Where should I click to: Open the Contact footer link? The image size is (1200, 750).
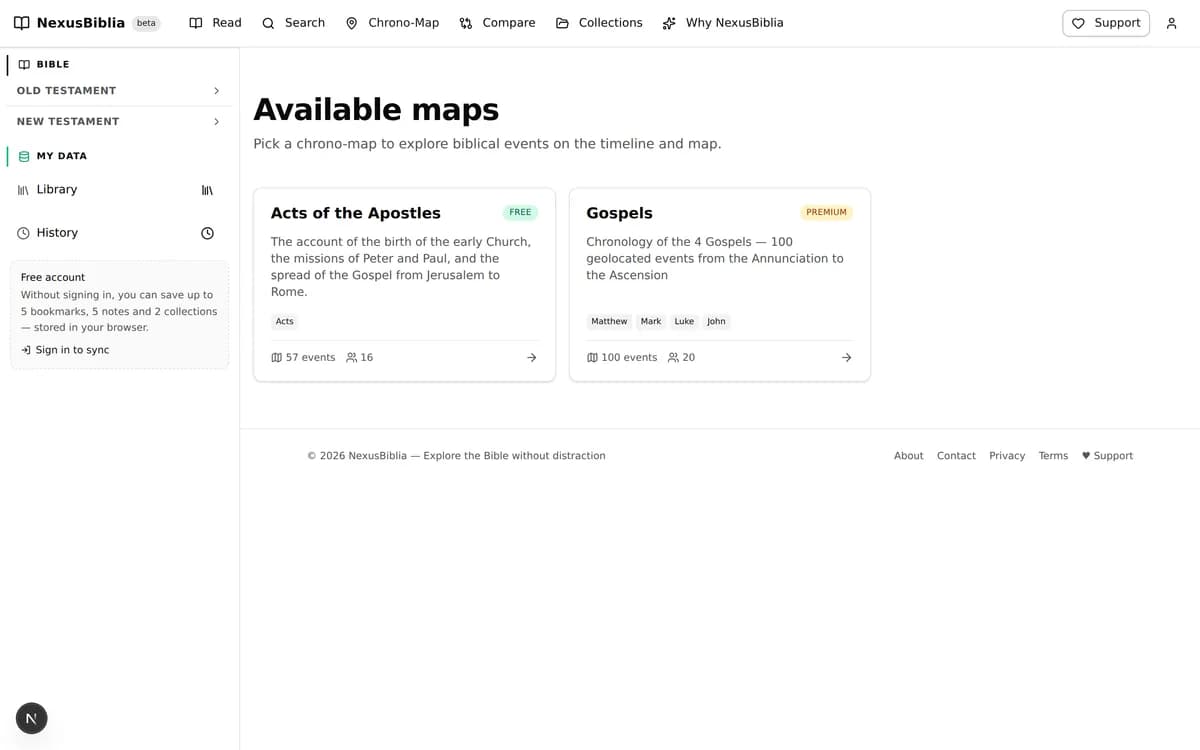click(x=956, y=456)
